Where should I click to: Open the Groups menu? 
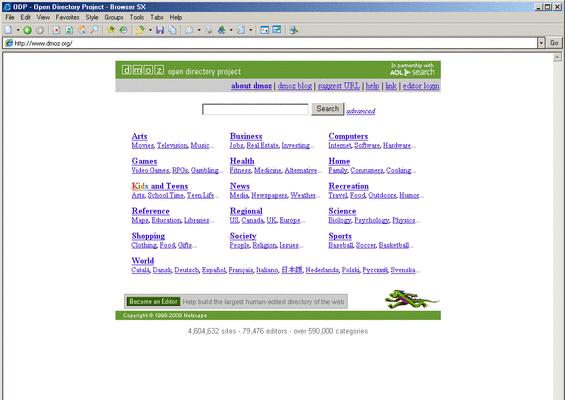click(x=114, y=17)
